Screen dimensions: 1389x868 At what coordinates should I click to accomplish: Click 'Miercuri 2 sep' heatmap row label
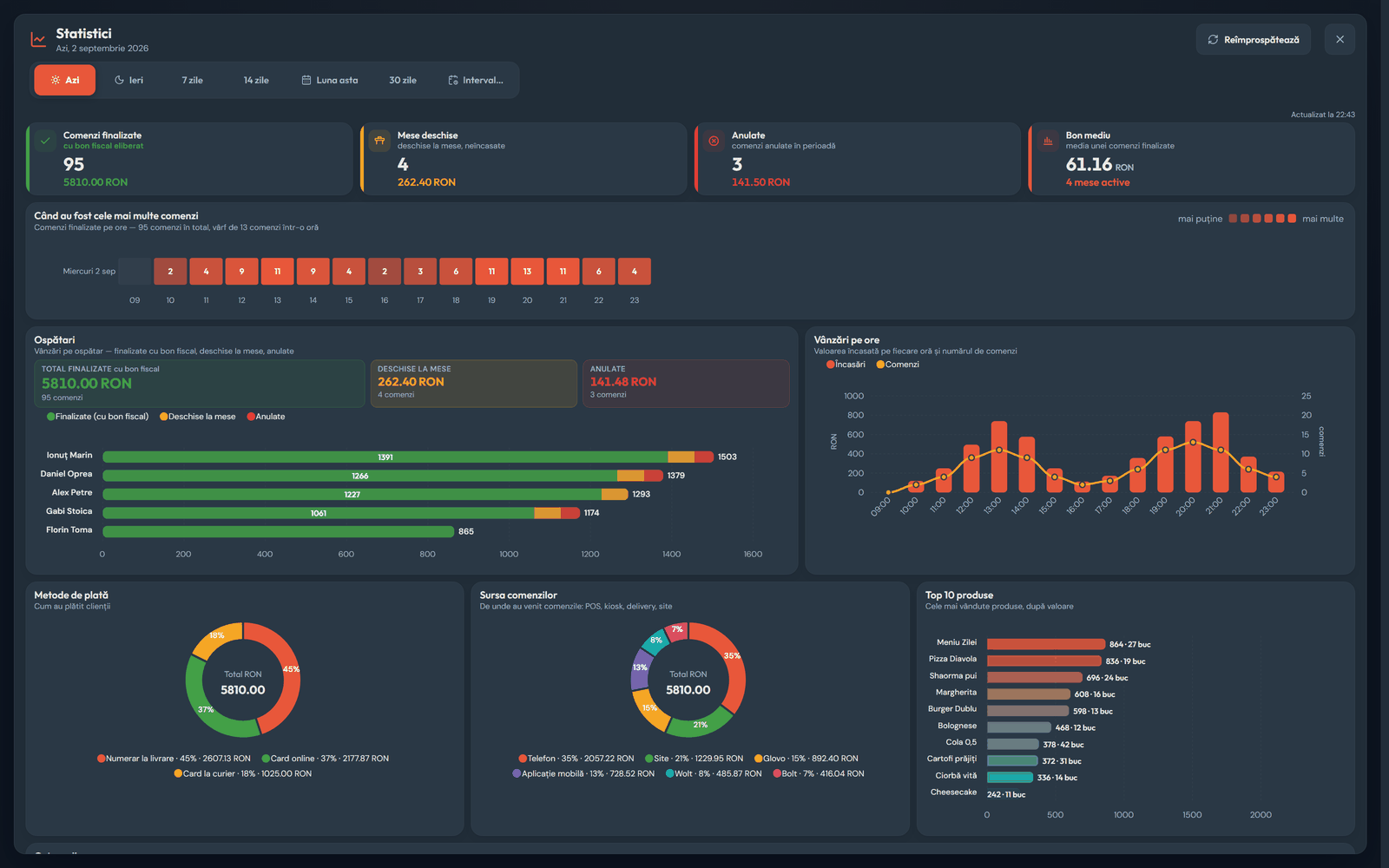coord(89,272)
